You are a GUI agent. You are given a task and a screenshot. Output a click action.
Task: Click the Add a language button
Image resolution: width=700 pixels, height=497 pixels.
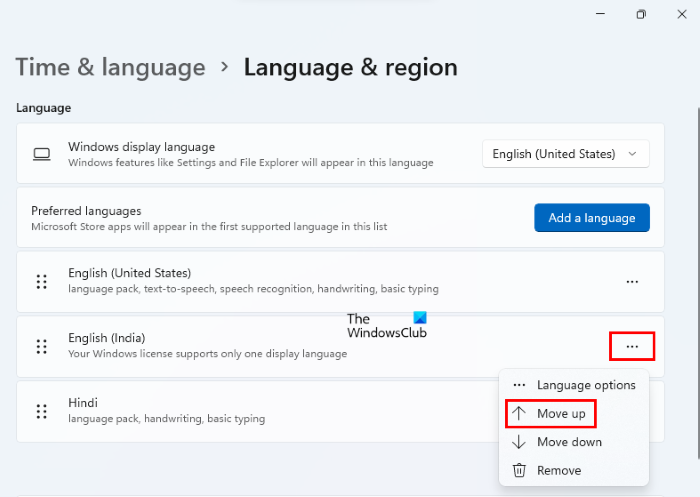point(591,218)
